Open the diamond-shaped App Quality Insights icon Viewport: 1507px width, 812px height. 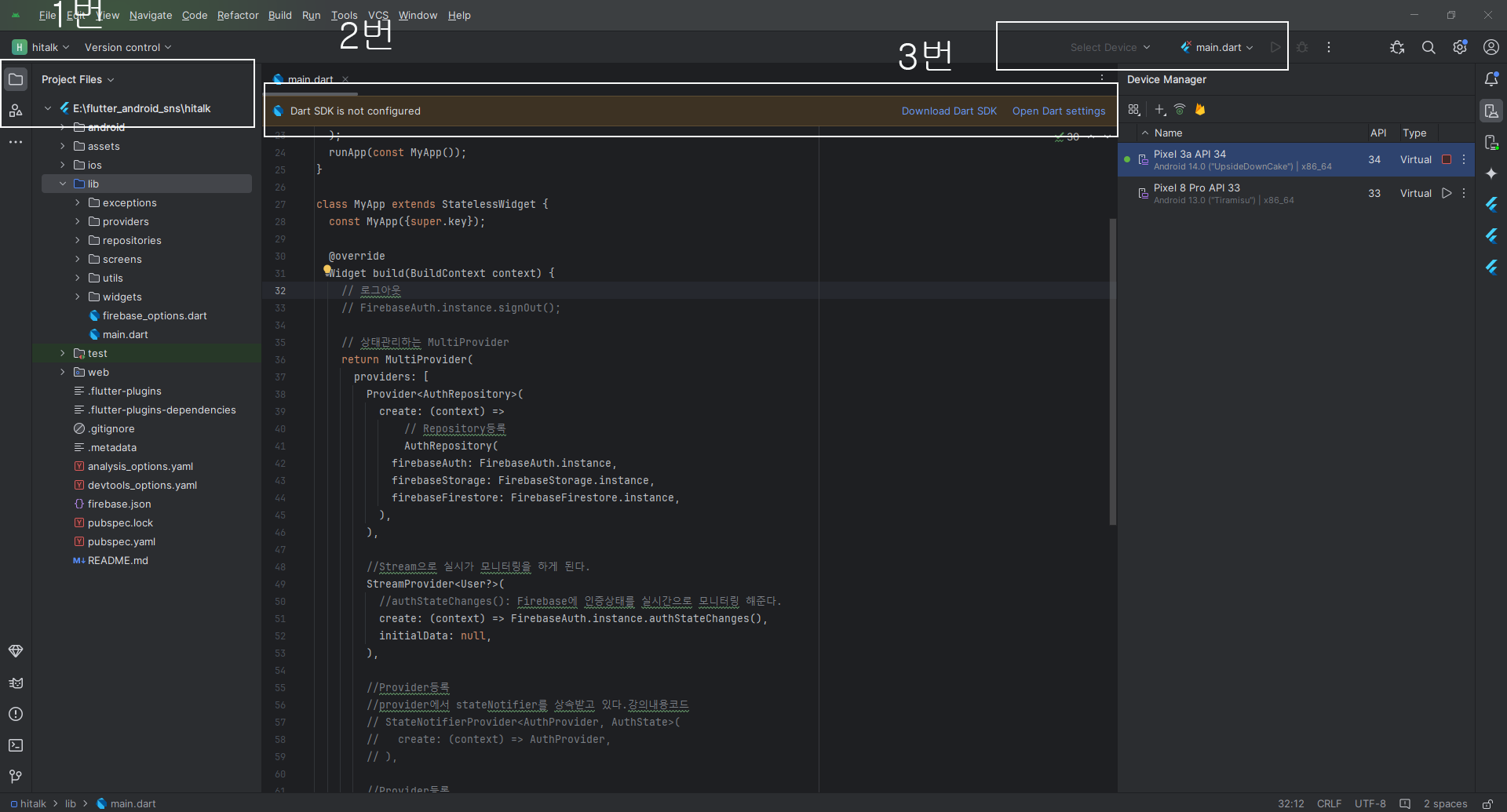point(16,651)
